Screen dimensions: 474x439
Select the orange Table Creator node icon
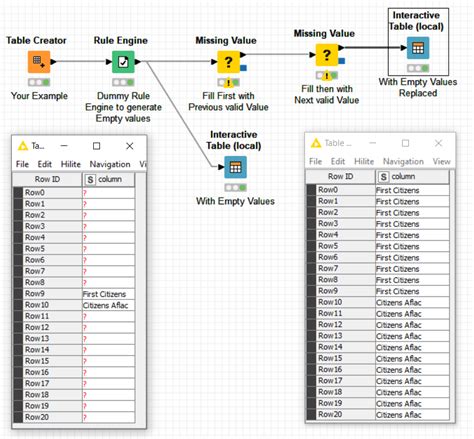(39, 62)
